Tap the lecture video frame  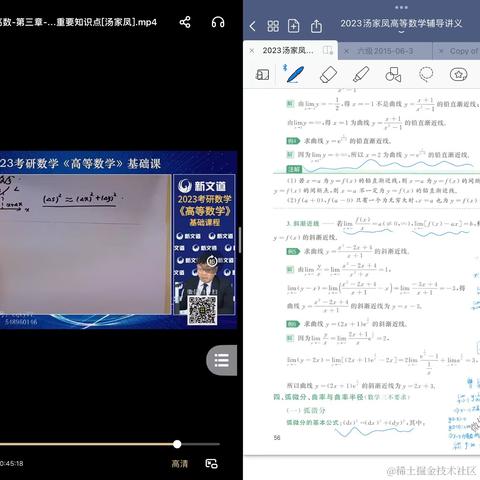click(118, 240)
